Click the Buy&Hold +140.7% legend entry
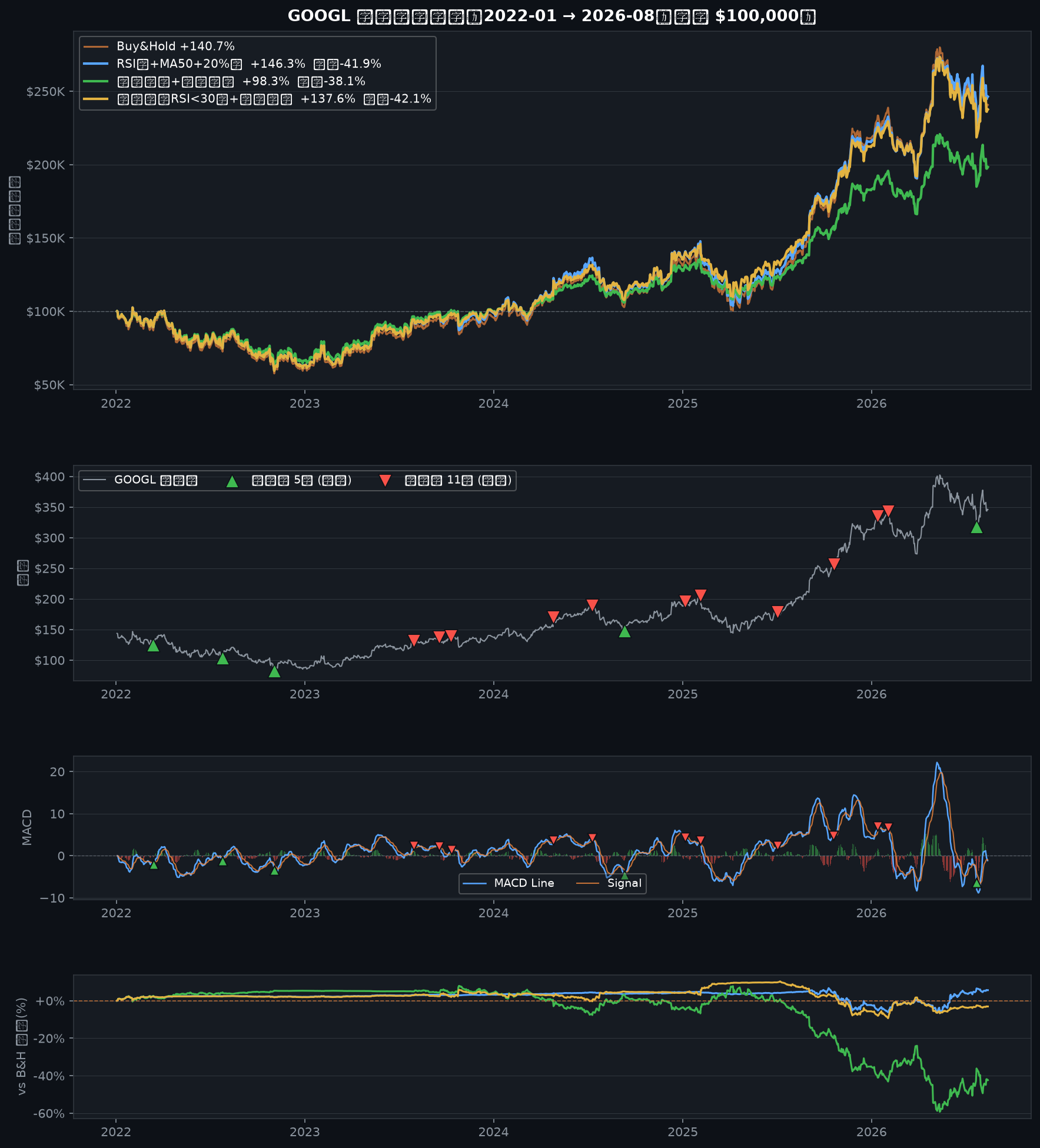The width and height of the screenshot is (1040, 1148). tap(159, 46)
